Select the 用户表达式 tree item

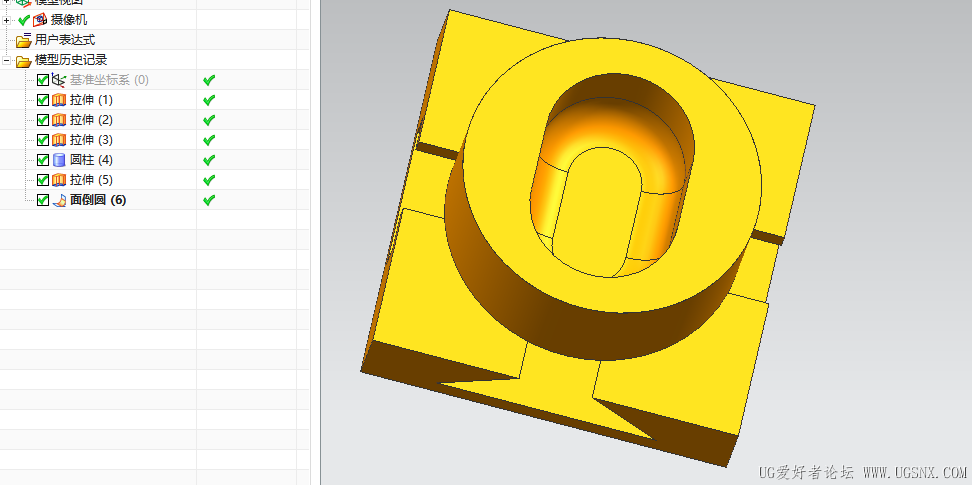(65, 40)
